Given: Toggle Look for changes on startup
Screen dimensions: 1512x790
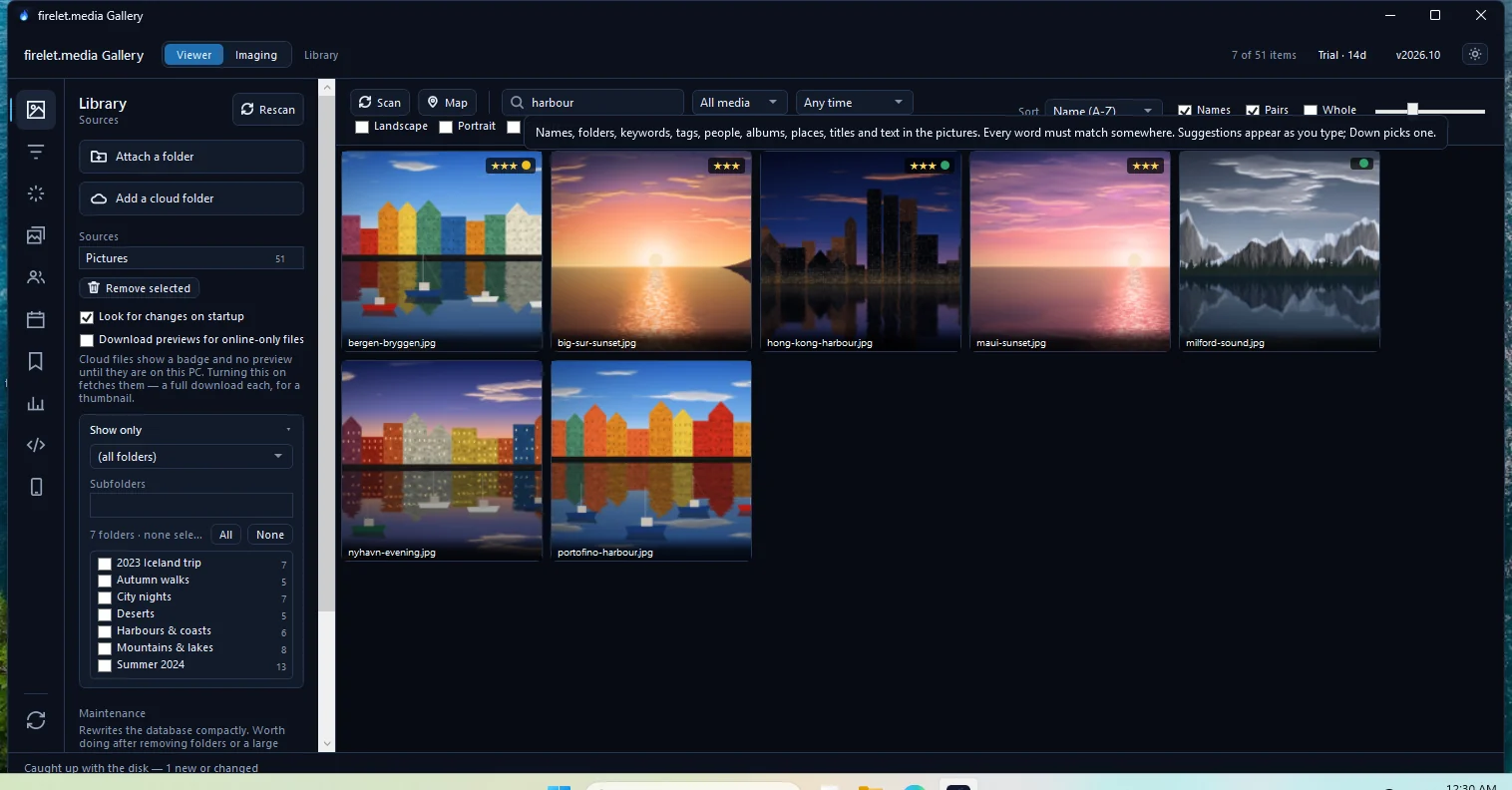Looking at the screenshot, I should click(x=87, y=317).
